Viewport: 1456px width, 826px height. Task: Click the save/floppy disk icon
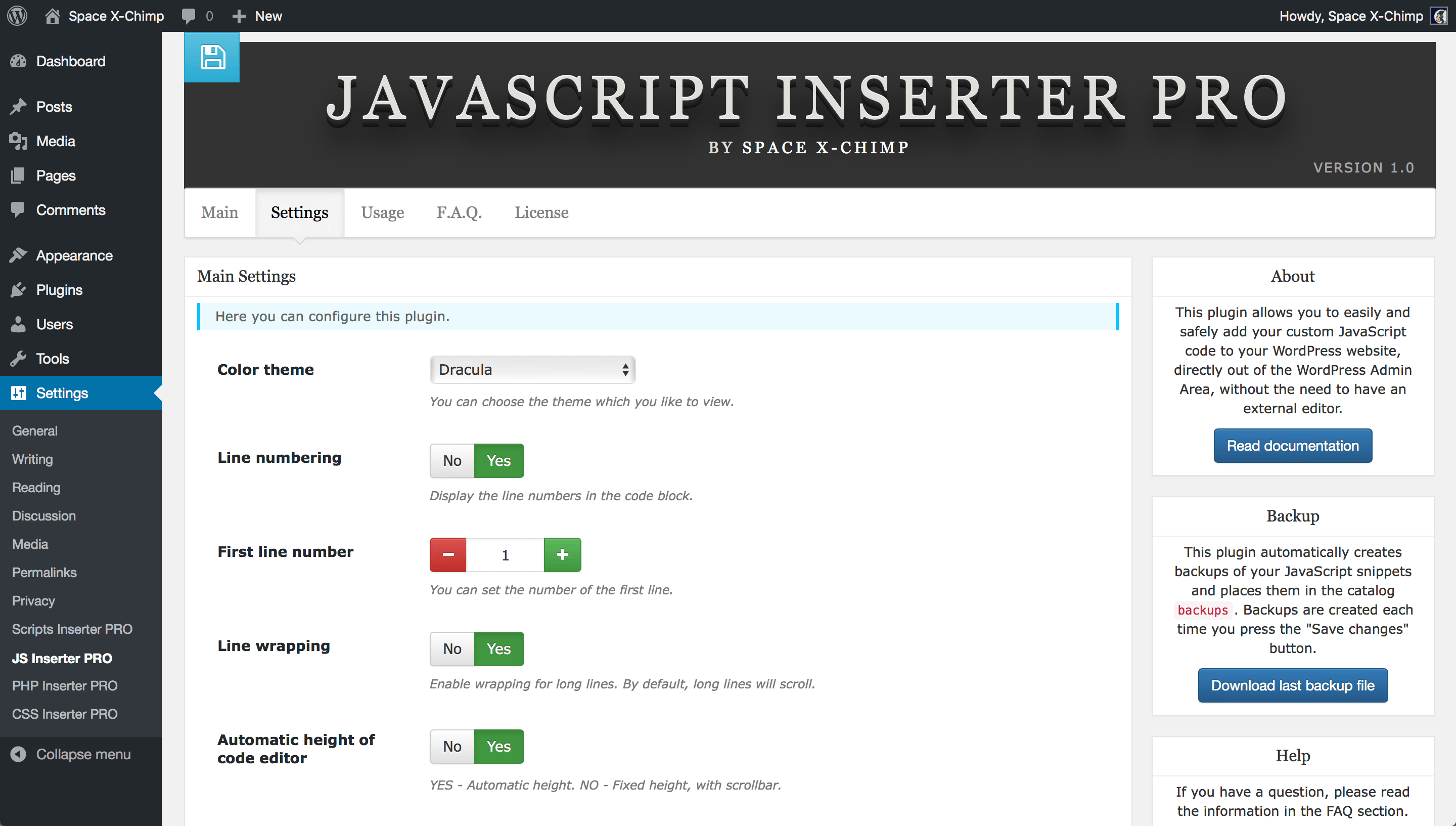(212, 57)
